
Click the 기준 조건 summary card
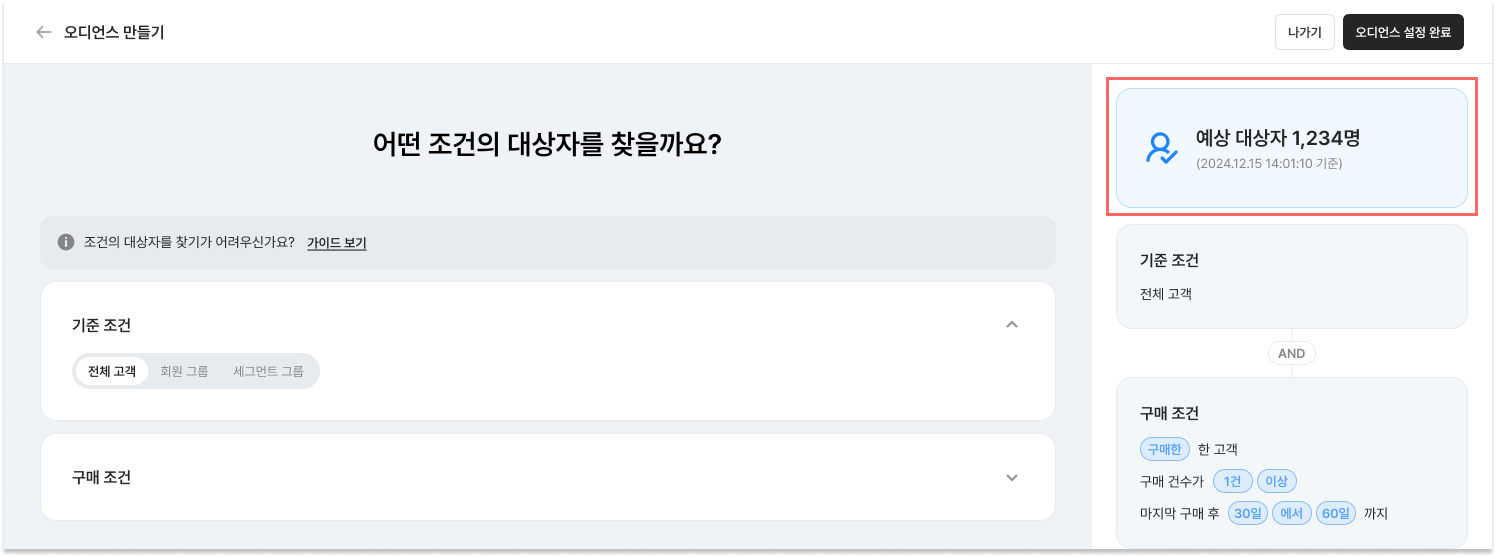[x=1292, y=277]
